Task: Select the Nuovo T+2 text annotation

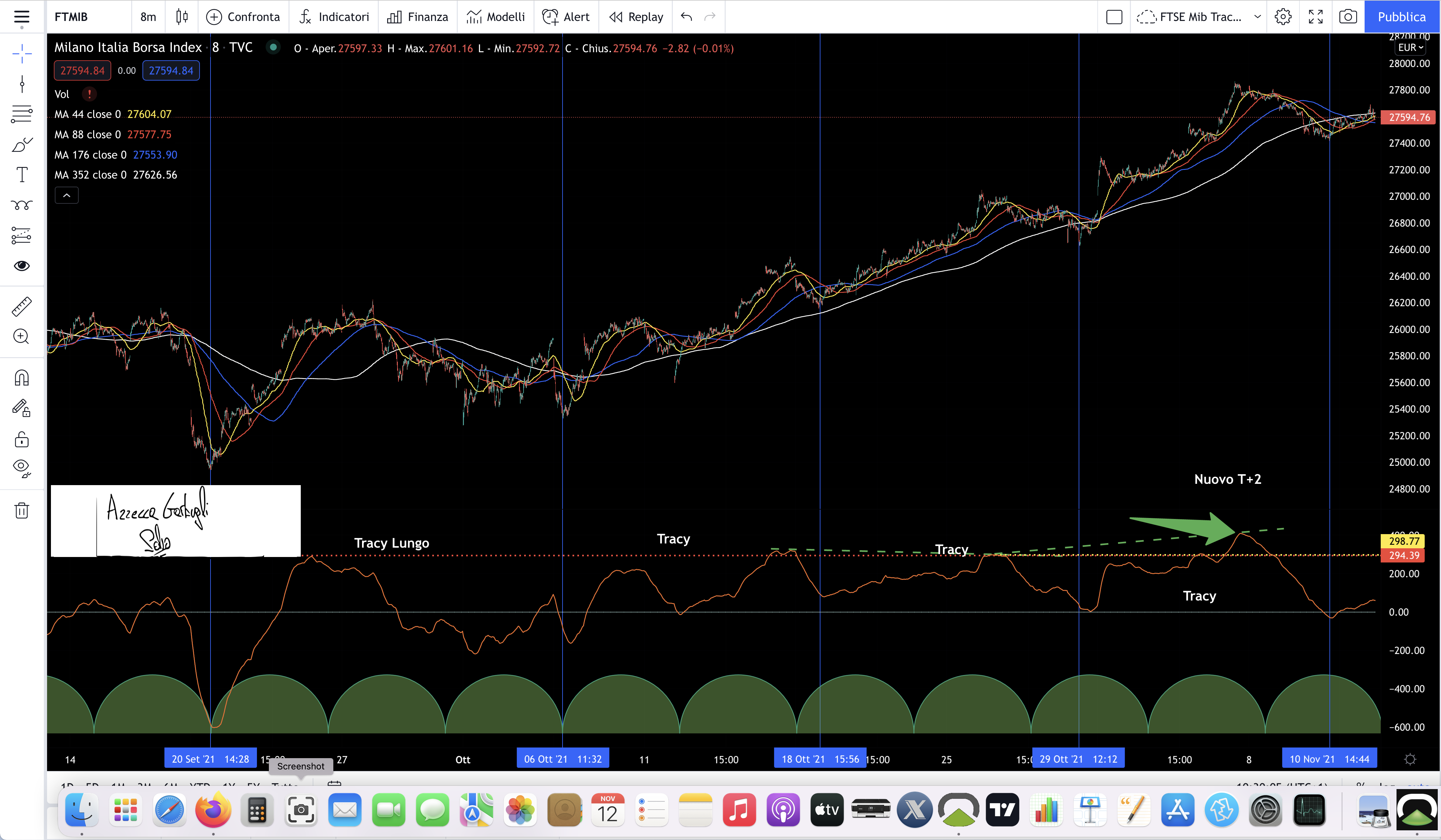Action: click(1228, 479)
